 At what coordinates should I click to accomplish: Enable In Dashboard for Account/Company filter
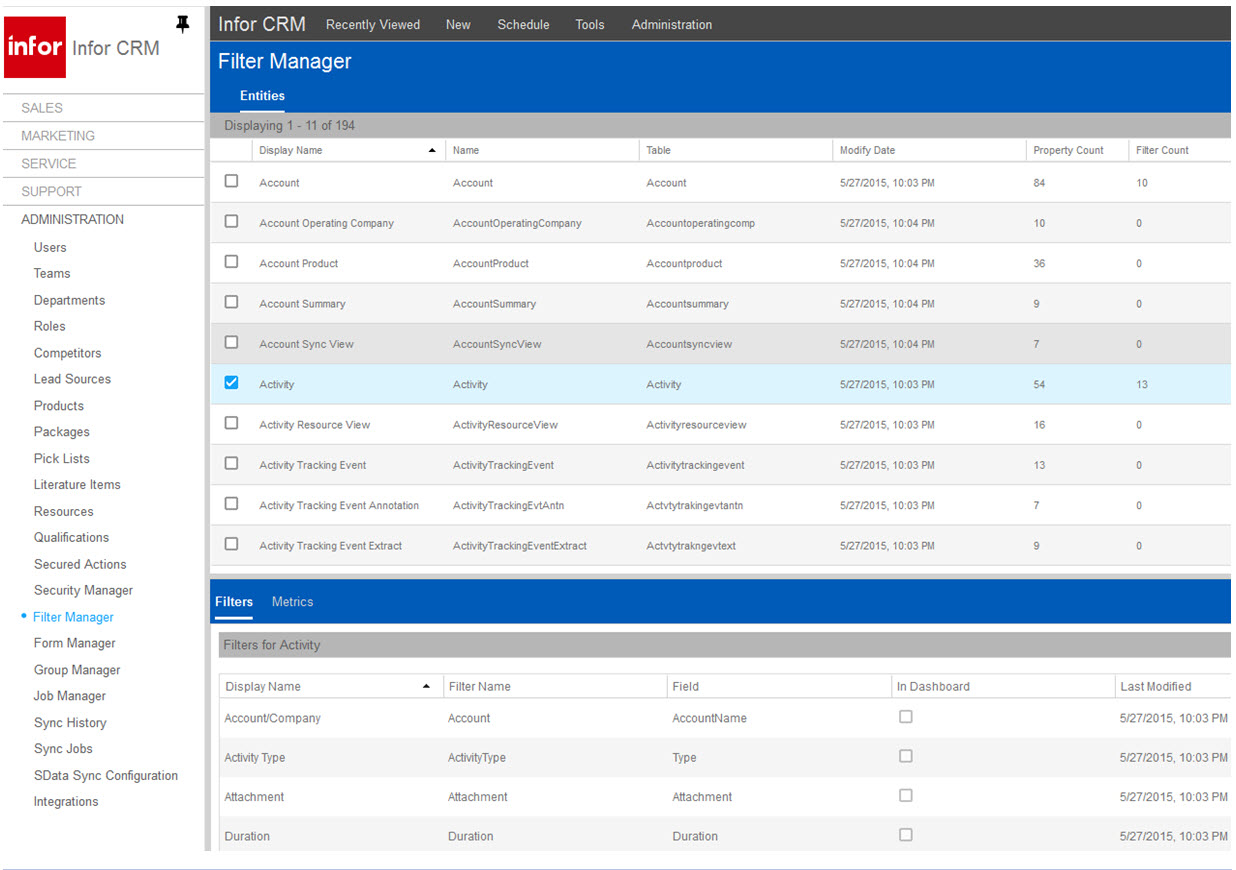(x=905, y=717)
